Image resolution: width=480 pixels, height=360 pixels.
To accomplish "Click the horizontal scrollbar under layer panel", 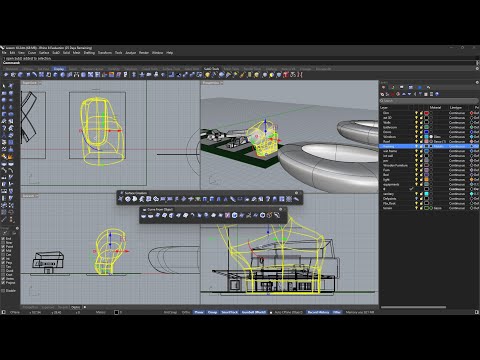I will [x=413, y=307].
